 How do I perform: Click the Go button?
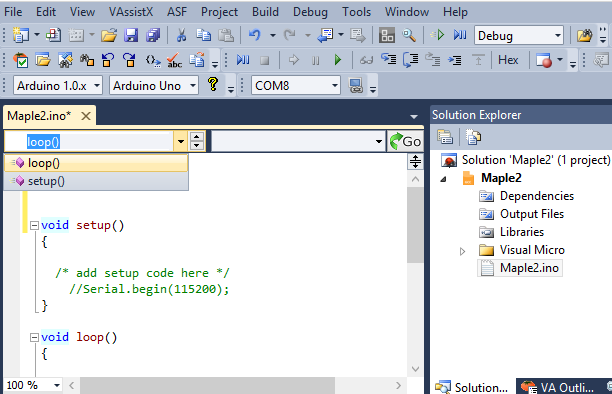coord(405,141)
